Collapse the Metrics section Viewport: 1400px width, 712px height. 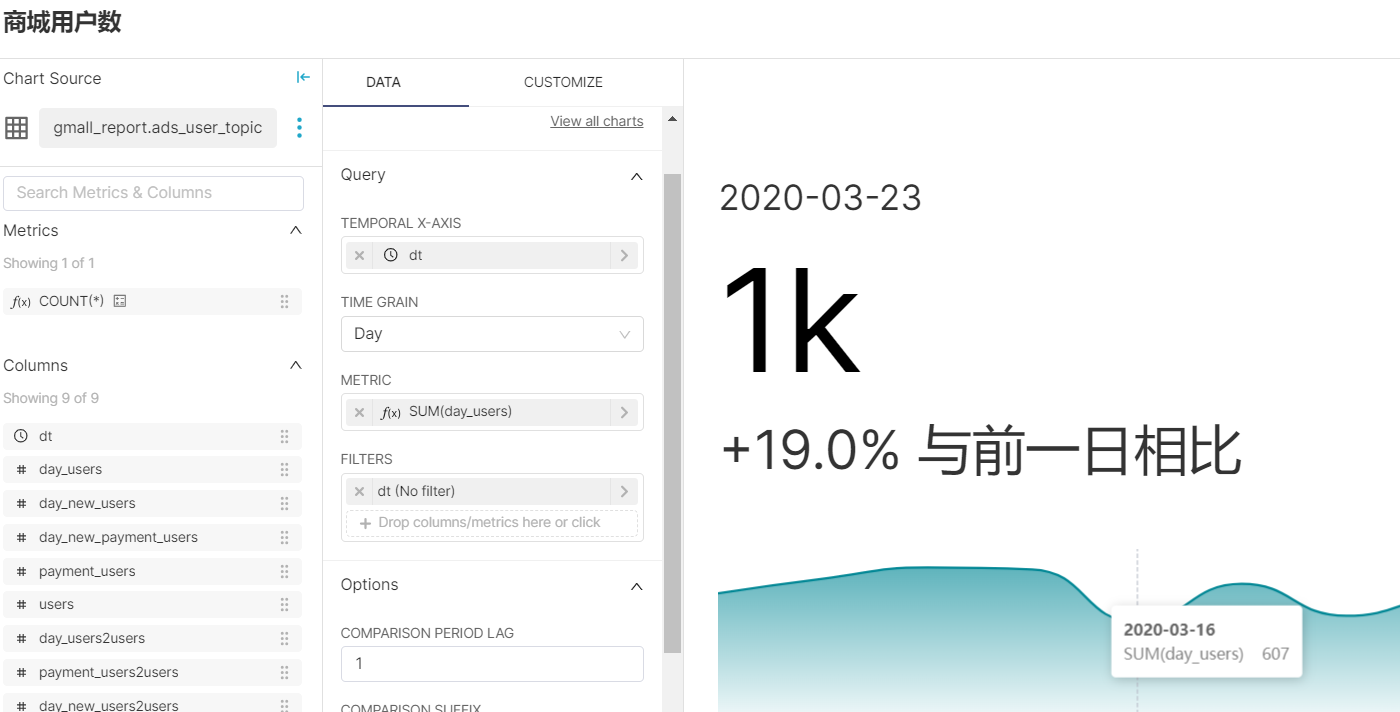(x=295, y=230)
